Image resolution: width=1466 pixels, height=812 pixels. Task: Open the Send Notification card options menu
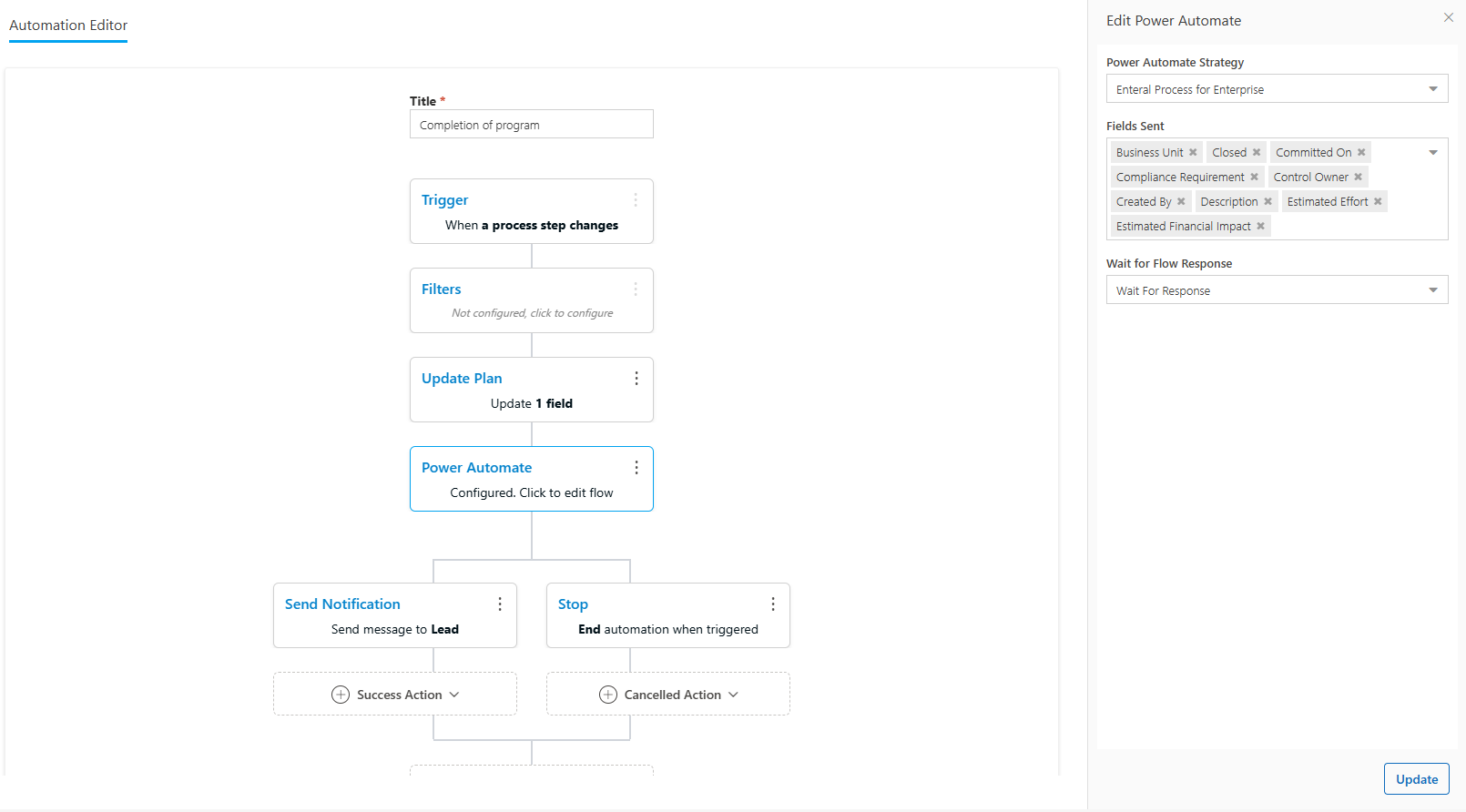[x=499, y=604]
